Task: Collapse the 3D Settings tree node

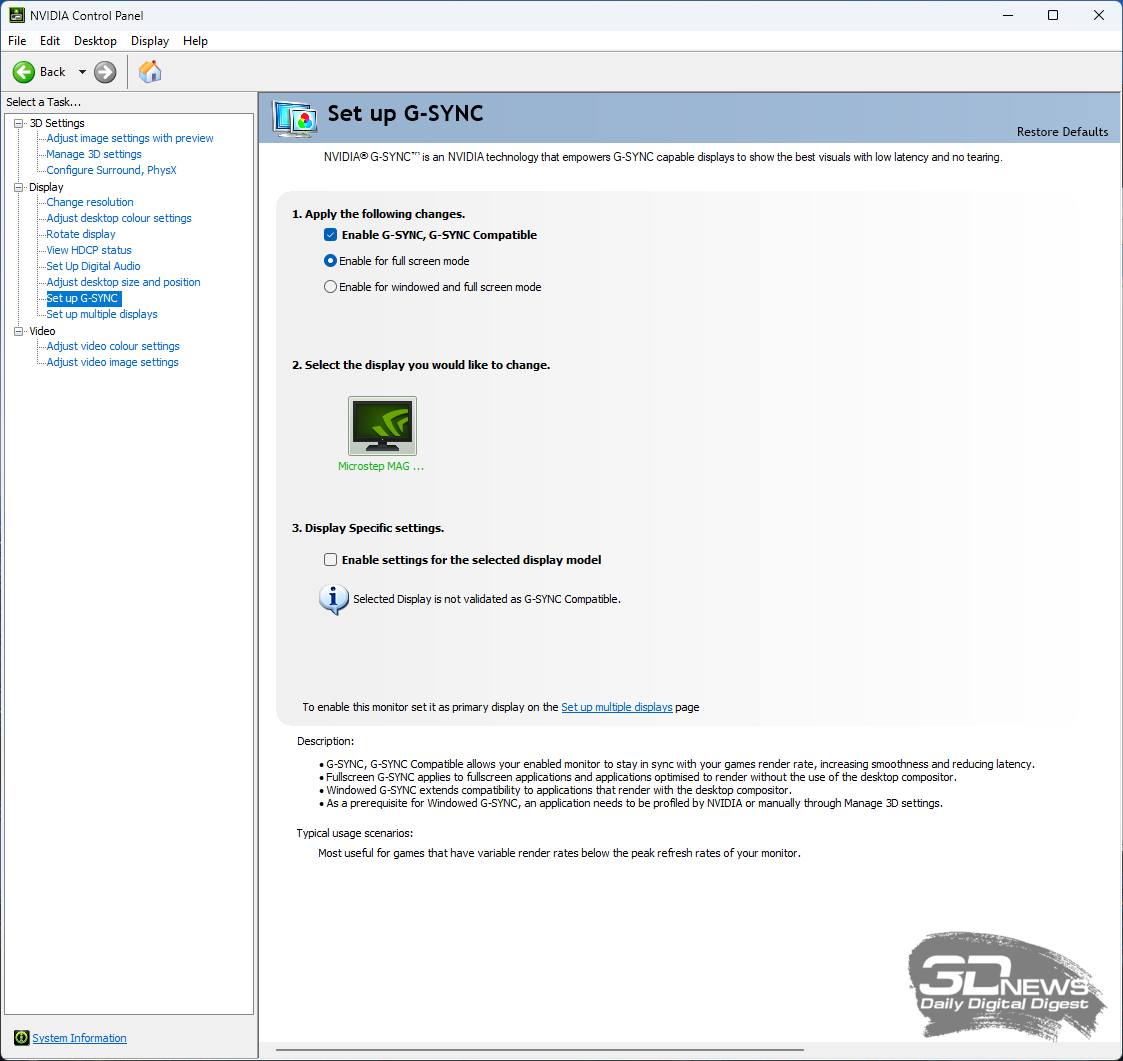Action: (x=18, y=123)
